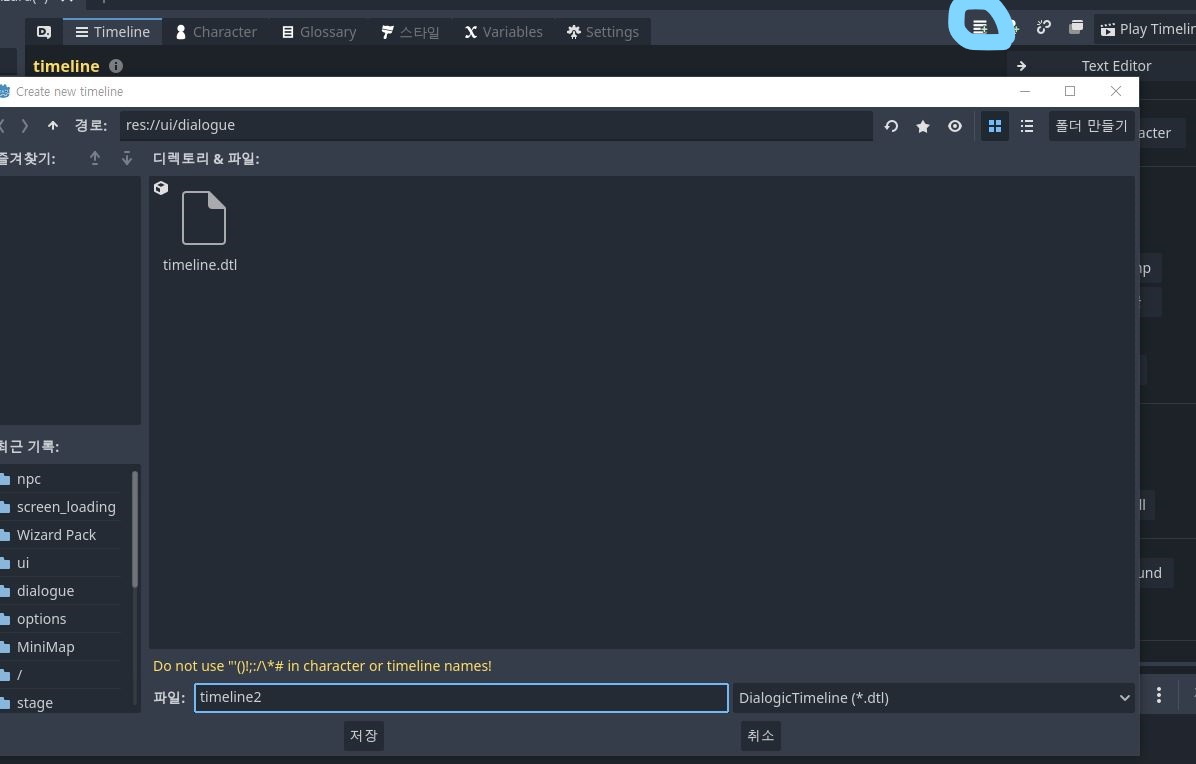Expand the Text Editor panel arrow
The width and height of the screenshot is (1196, 764).
click(x=1020, y=66)
